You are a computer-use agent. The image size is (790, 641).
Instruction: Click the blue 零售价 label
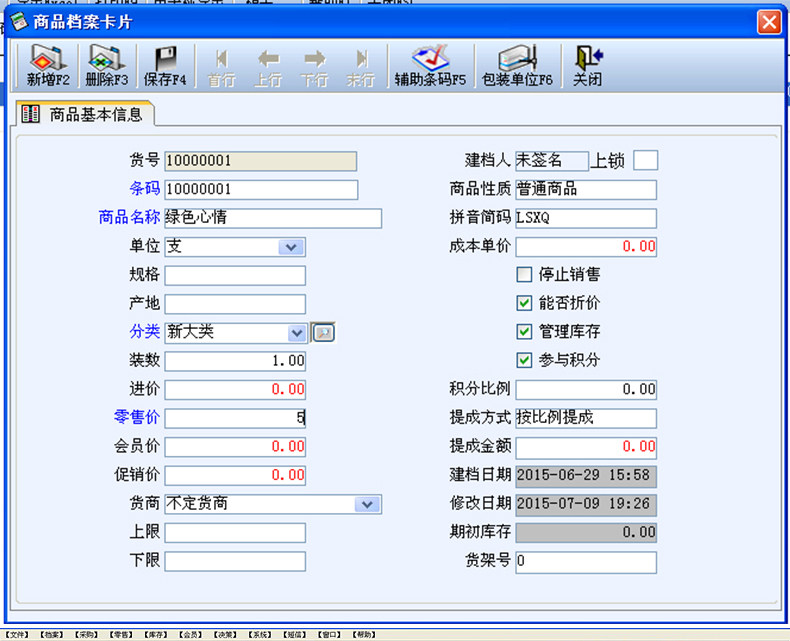(x=137, y=417)
